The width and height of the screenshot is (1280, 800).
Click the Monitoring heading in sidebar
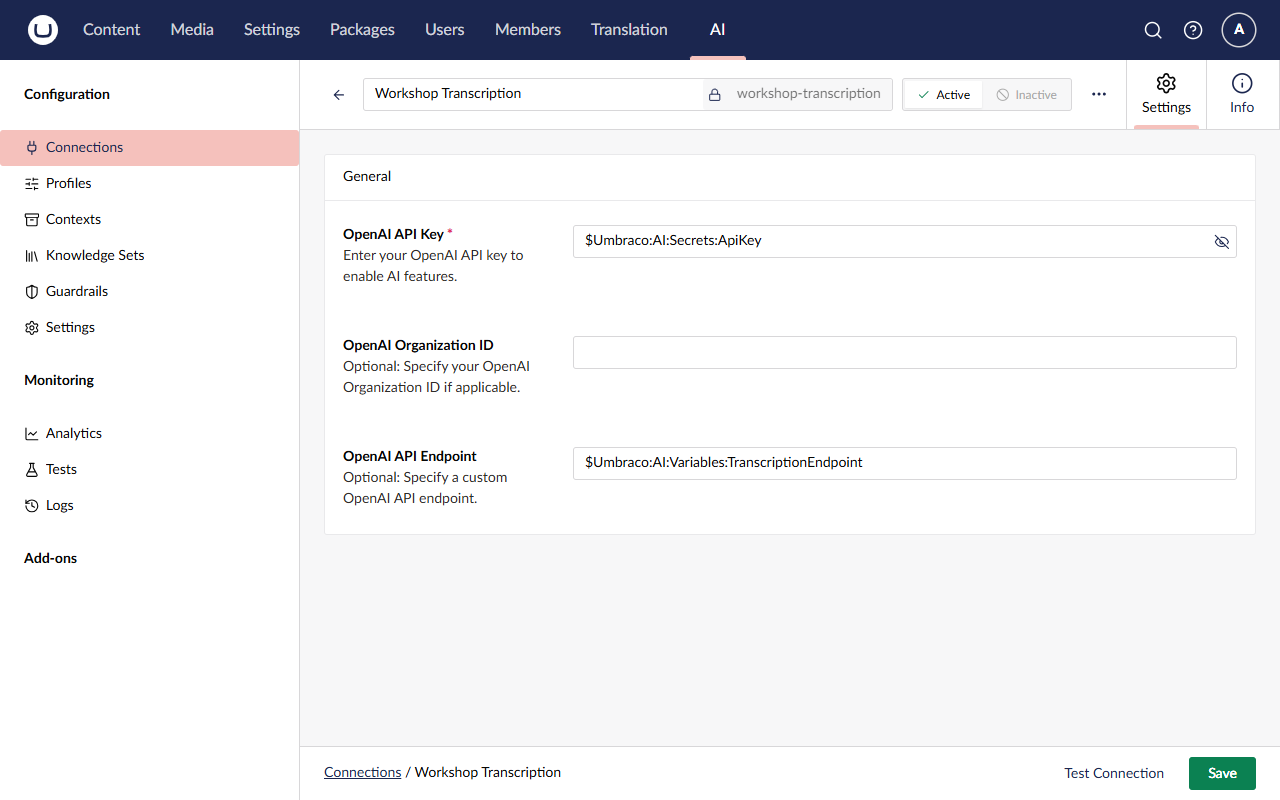coord(59,380)
